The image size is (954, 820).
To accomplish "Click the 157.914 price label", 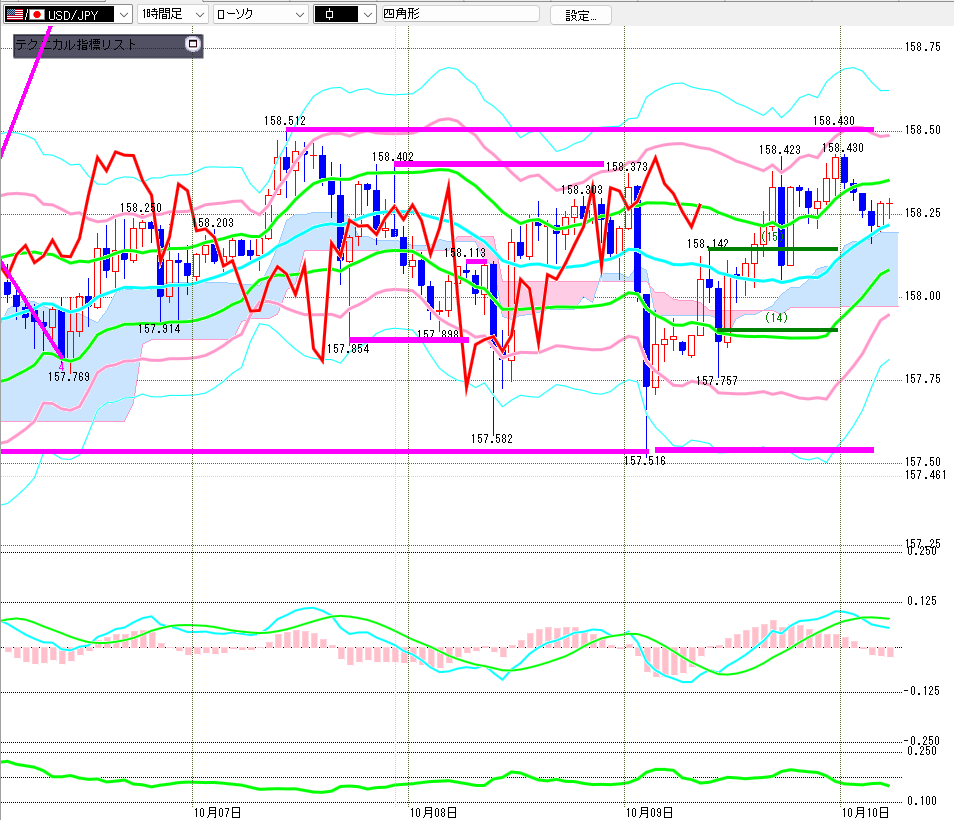I will click(159, 329).
